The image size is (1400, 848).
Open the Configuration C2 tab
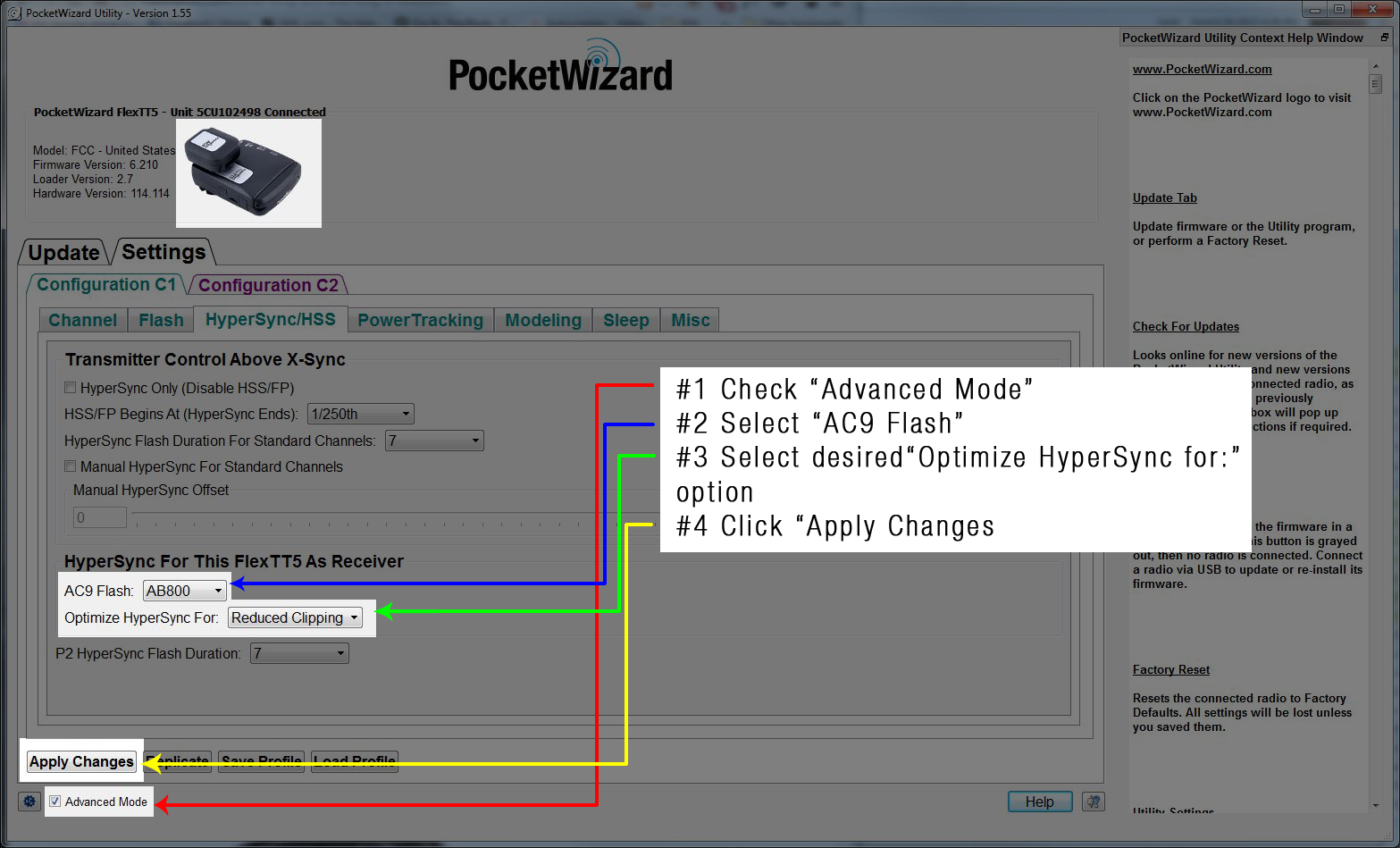pos(268,285)
